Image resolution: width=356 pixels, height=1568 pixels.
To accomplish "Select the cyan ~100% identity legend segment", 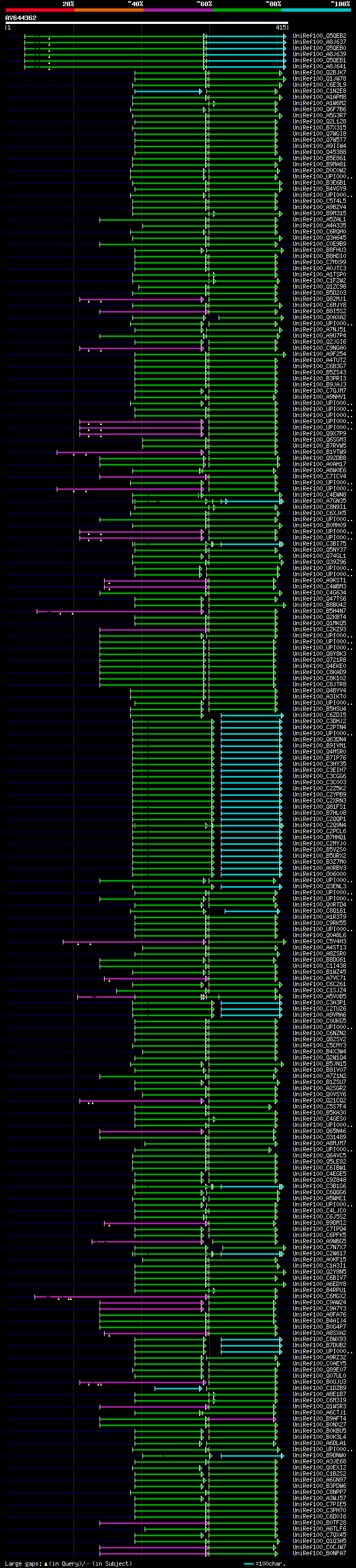I will 317,10.
